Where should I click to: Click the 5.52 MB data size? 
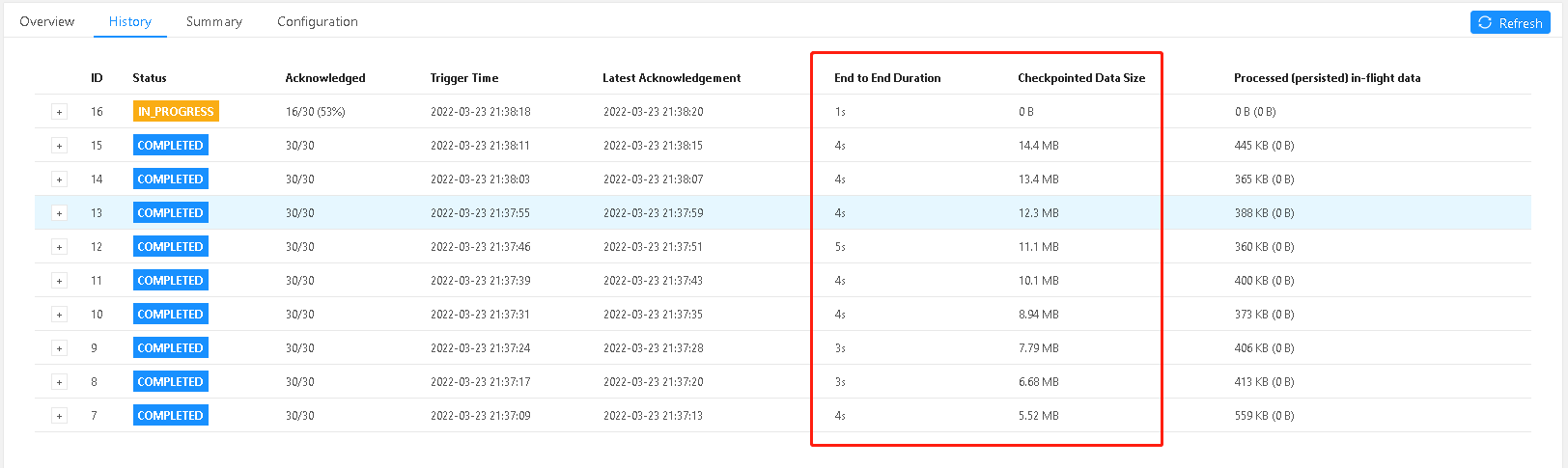[x=1039, y=416]
